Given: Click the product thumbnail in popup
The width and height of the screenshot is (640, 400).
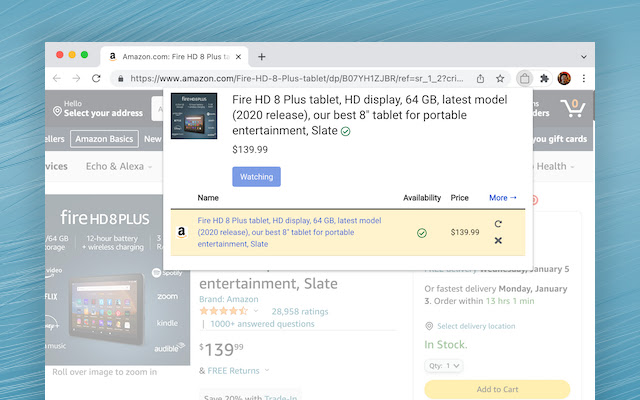Looking at the screenshot, I should (x=194, y=116).
